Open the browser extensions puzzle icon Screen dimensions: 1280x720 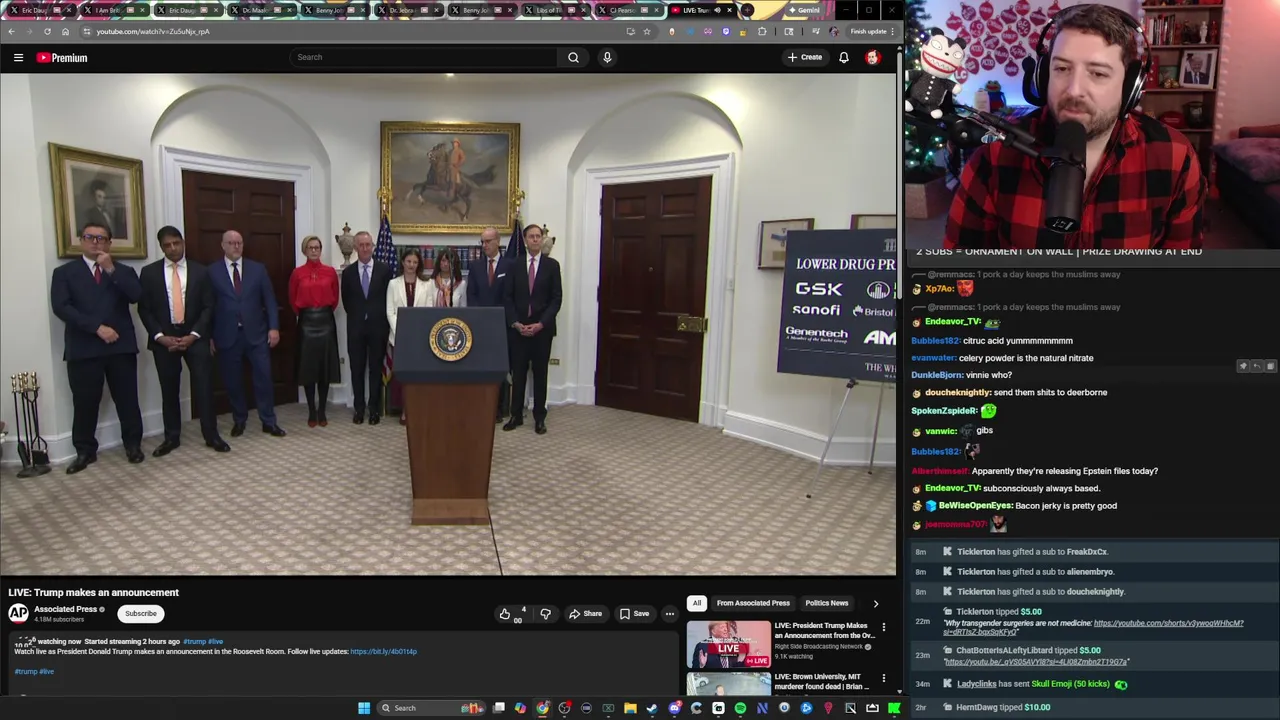762,31
